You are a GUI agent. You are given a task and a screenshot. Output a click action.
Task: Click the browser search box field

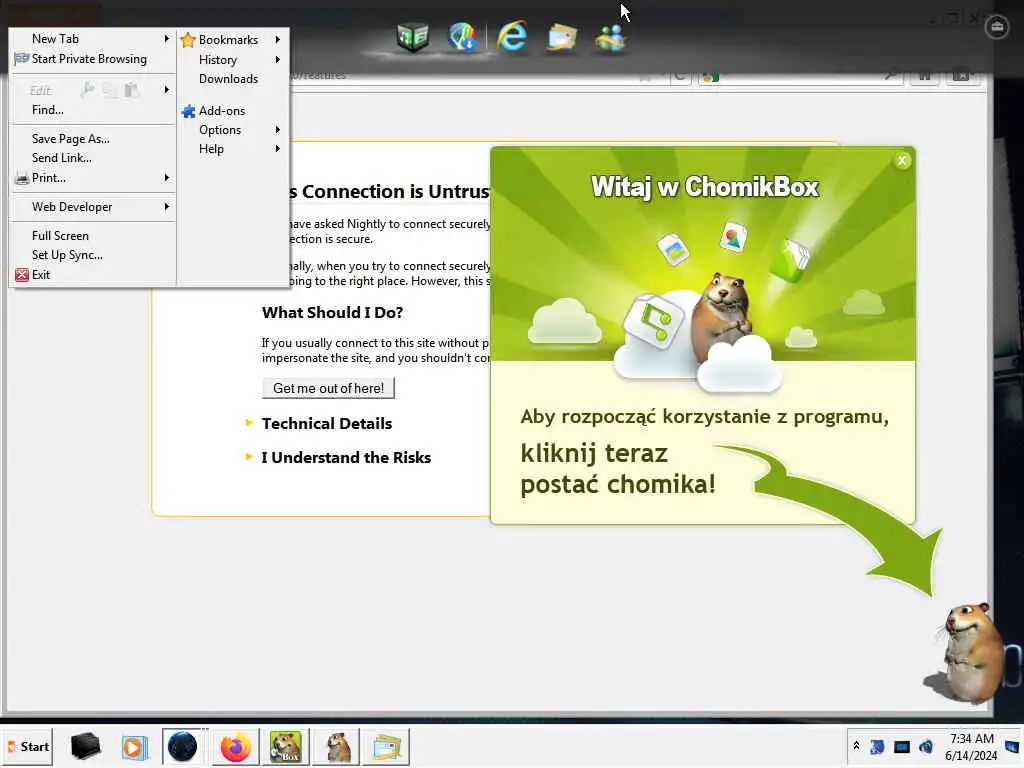click(x=801, y=76)
